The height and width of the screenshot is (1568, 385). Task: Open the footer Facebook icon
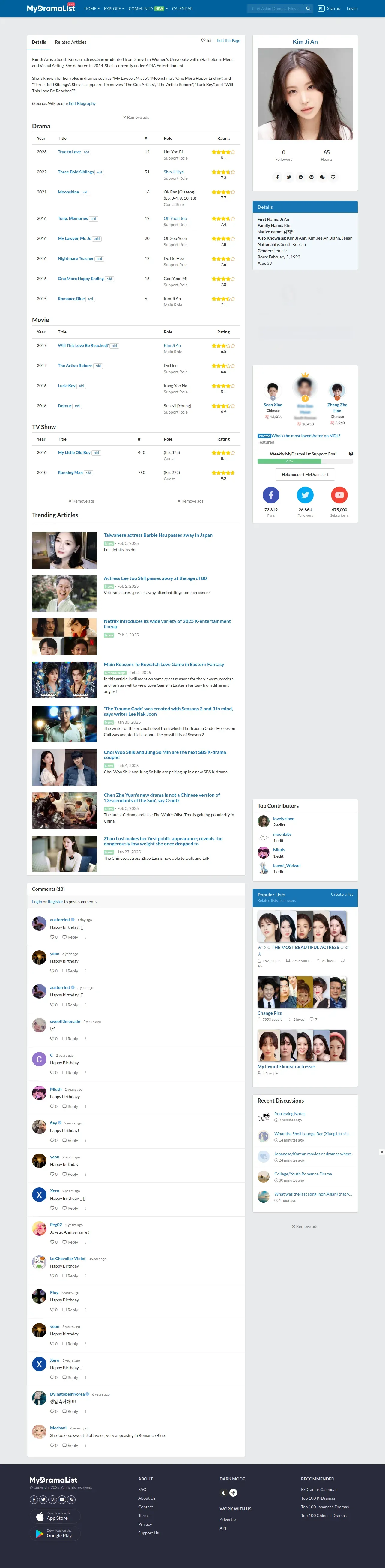[34, 1499]
